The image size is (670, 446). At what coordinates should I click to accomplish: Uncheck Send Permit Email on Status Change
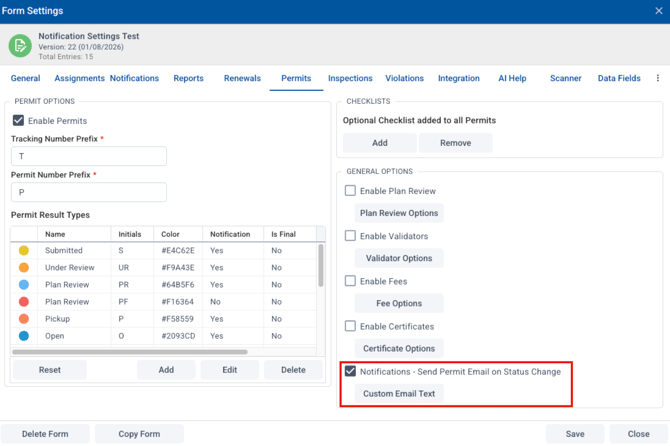point(350,371)
